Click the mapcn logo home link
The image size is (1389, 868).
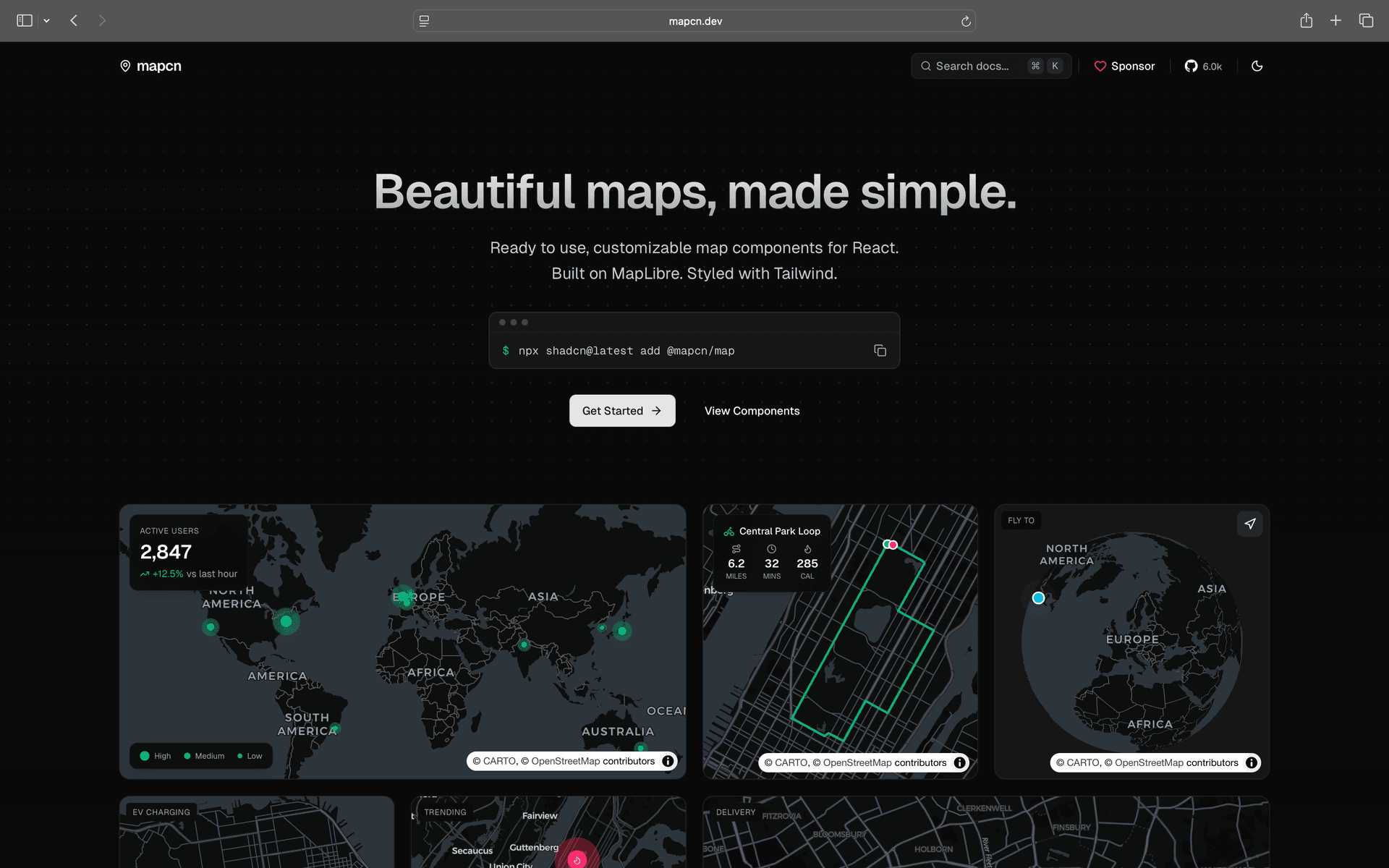click(150, 66)
